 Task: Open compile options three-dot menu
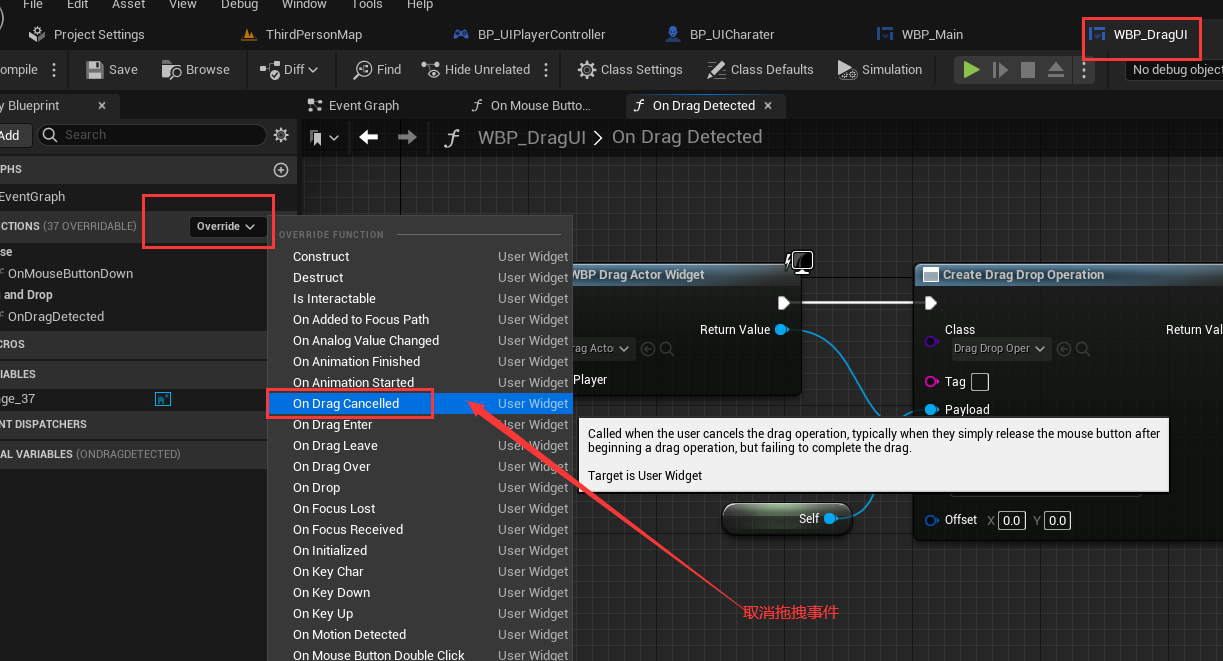click(54, 70)
